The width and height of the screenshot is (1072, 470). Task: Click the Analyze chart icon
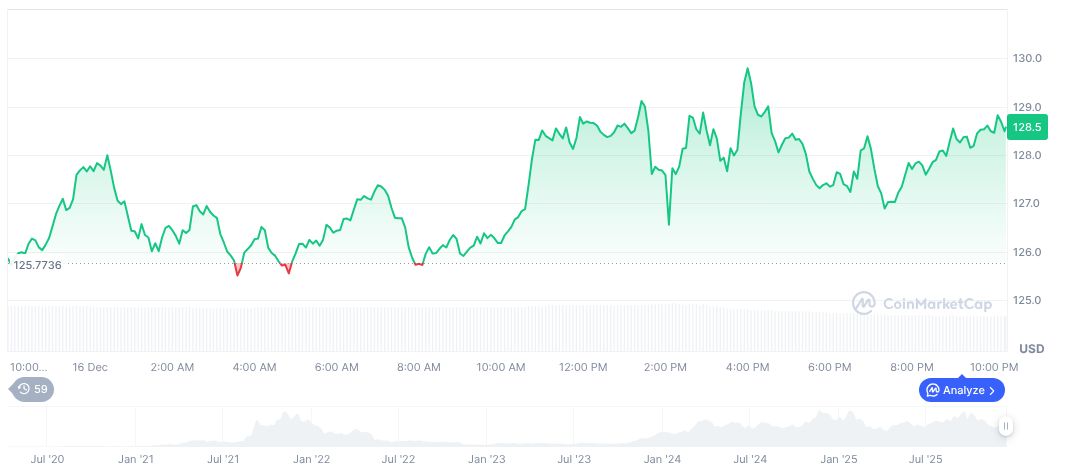pyautogui.click(x=932, y=390)
